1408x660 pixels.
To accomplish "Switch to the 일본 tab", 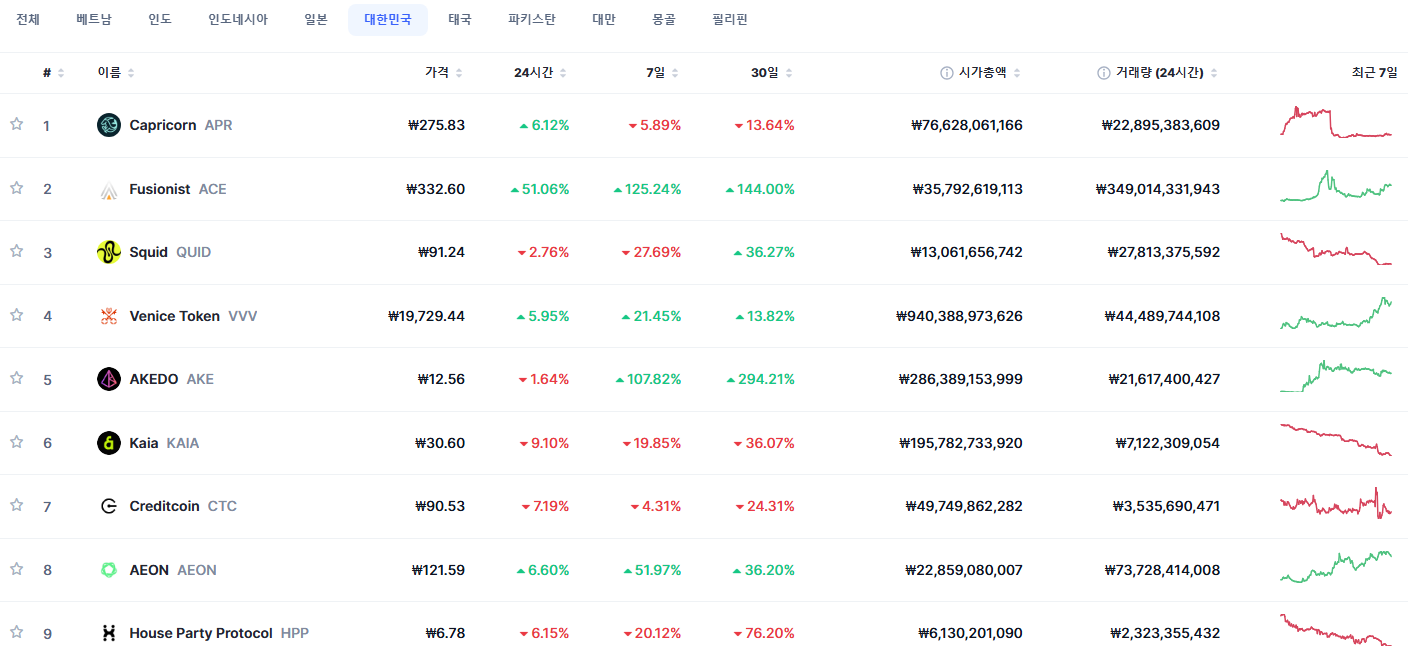I will coord(316,20).
